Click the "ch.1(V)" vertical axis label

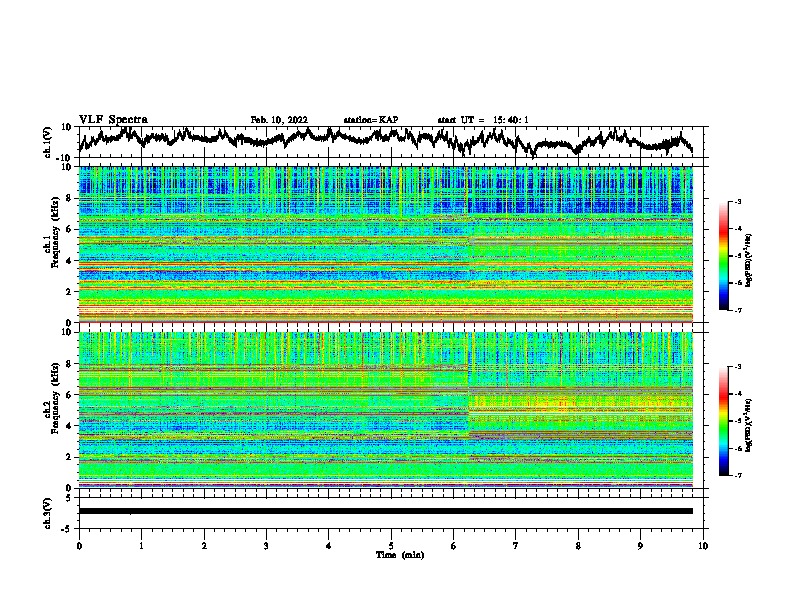coord(48,142)
